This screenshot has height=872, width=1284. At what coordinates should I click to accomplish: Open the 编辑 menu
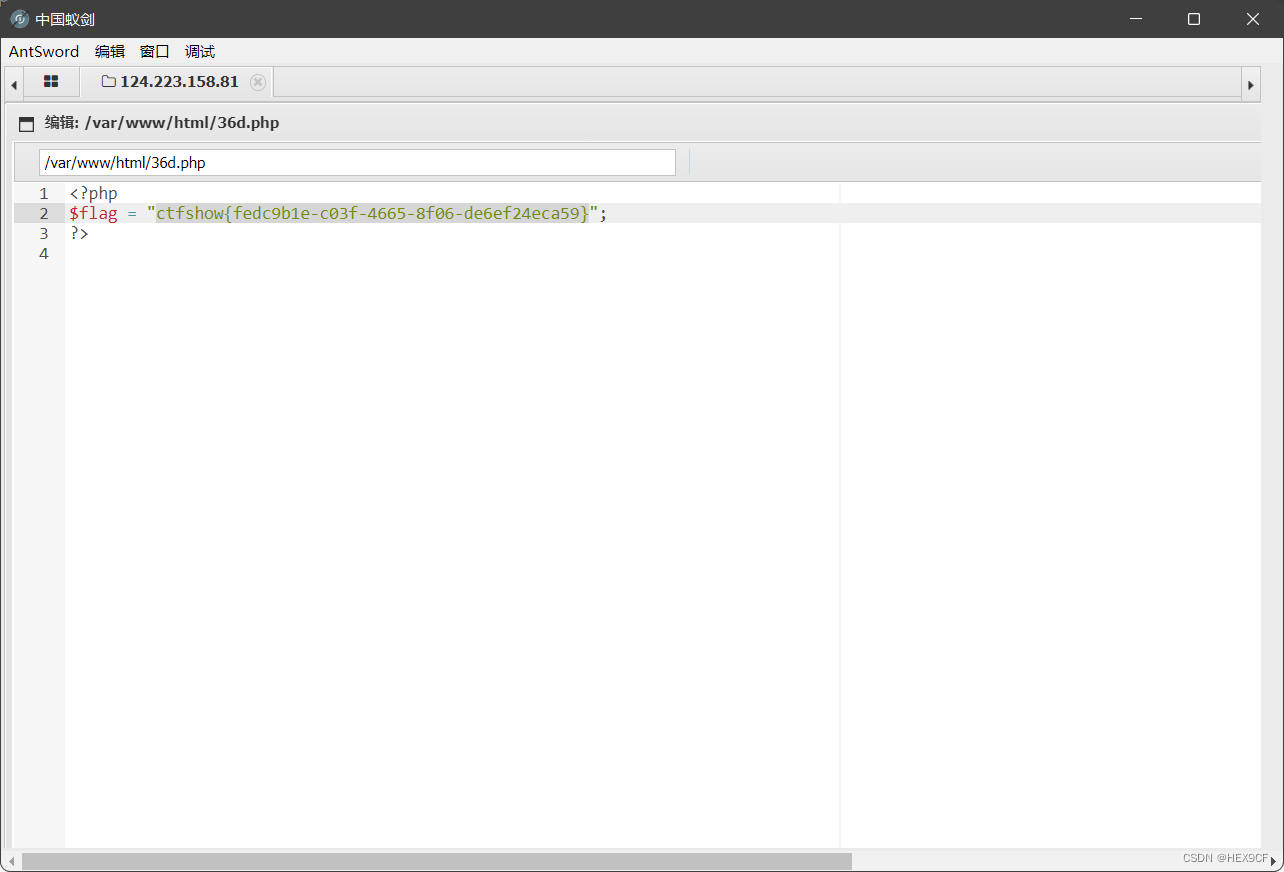[110, 52]
